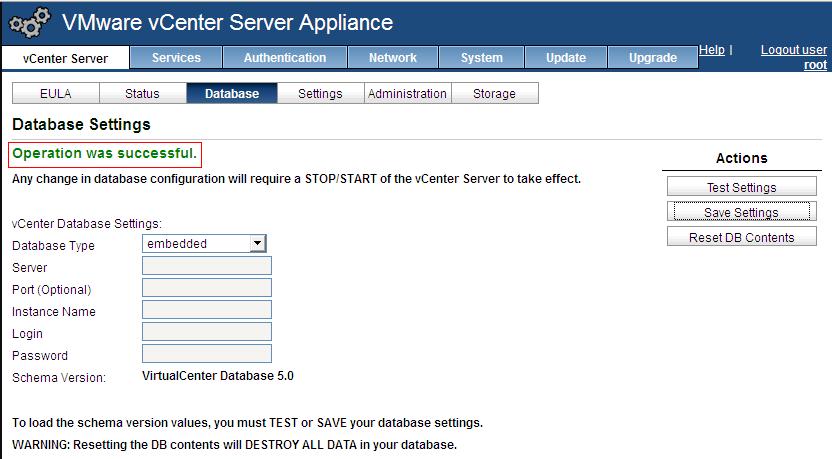Screen dimensions: 832x459
Task: Expand the Database Type dropdown
Action: click(x=204, y=244)
